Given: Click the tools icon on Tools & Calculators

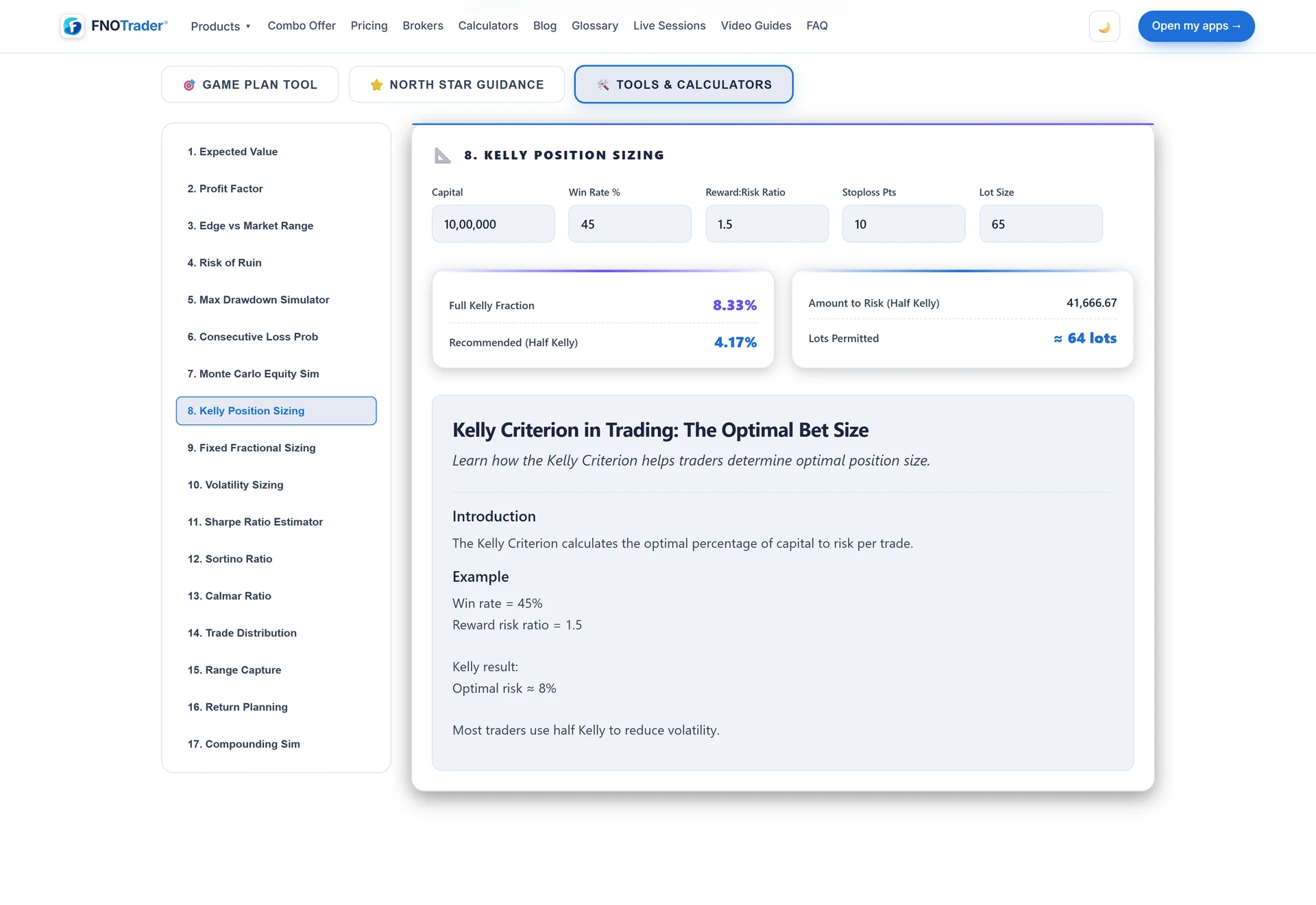Looking at the screenshot, I should point(603,85).
